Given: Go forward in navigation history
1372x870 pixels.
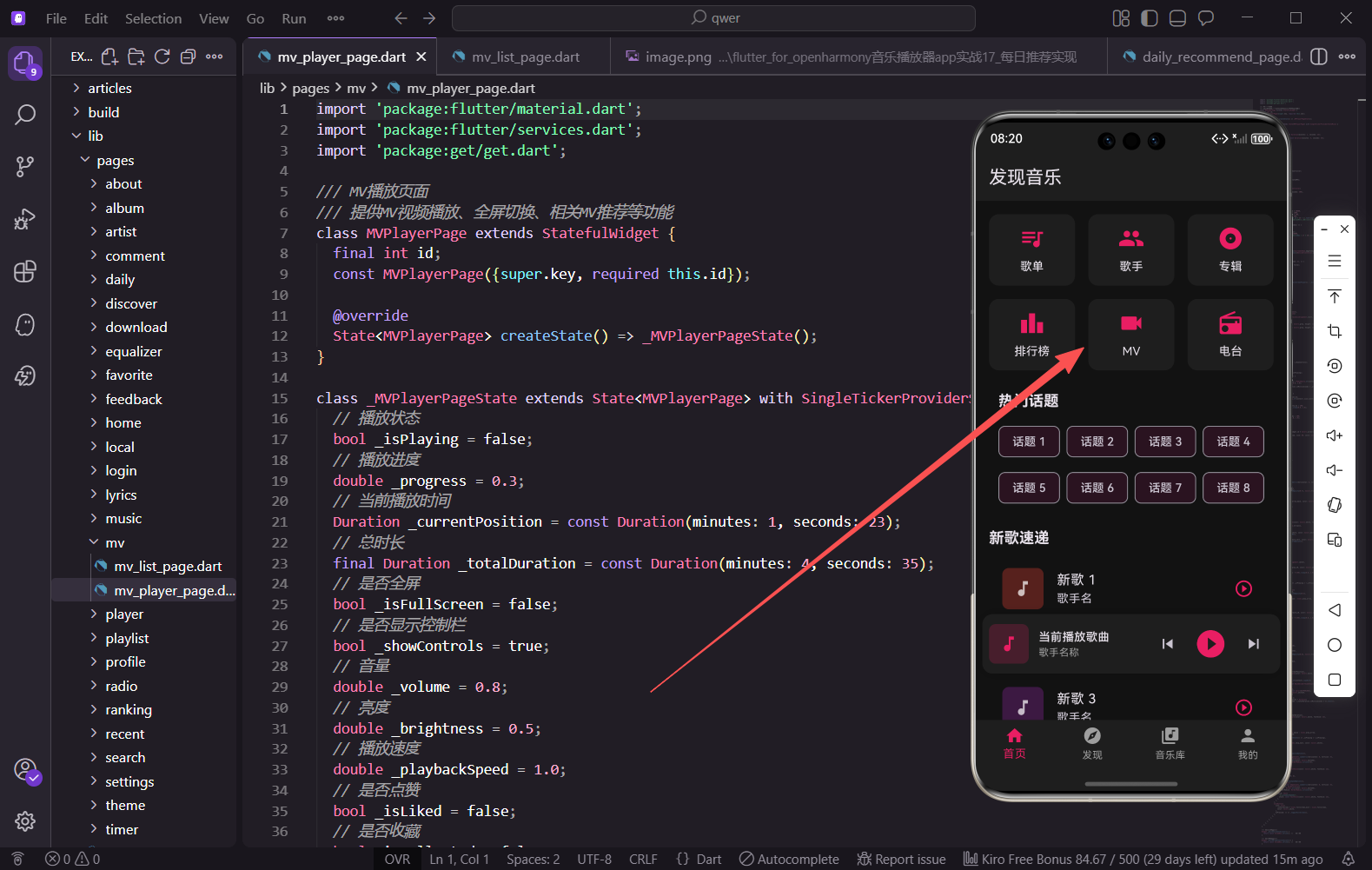Looking at the screenshot, I should [x=429, y=18].
